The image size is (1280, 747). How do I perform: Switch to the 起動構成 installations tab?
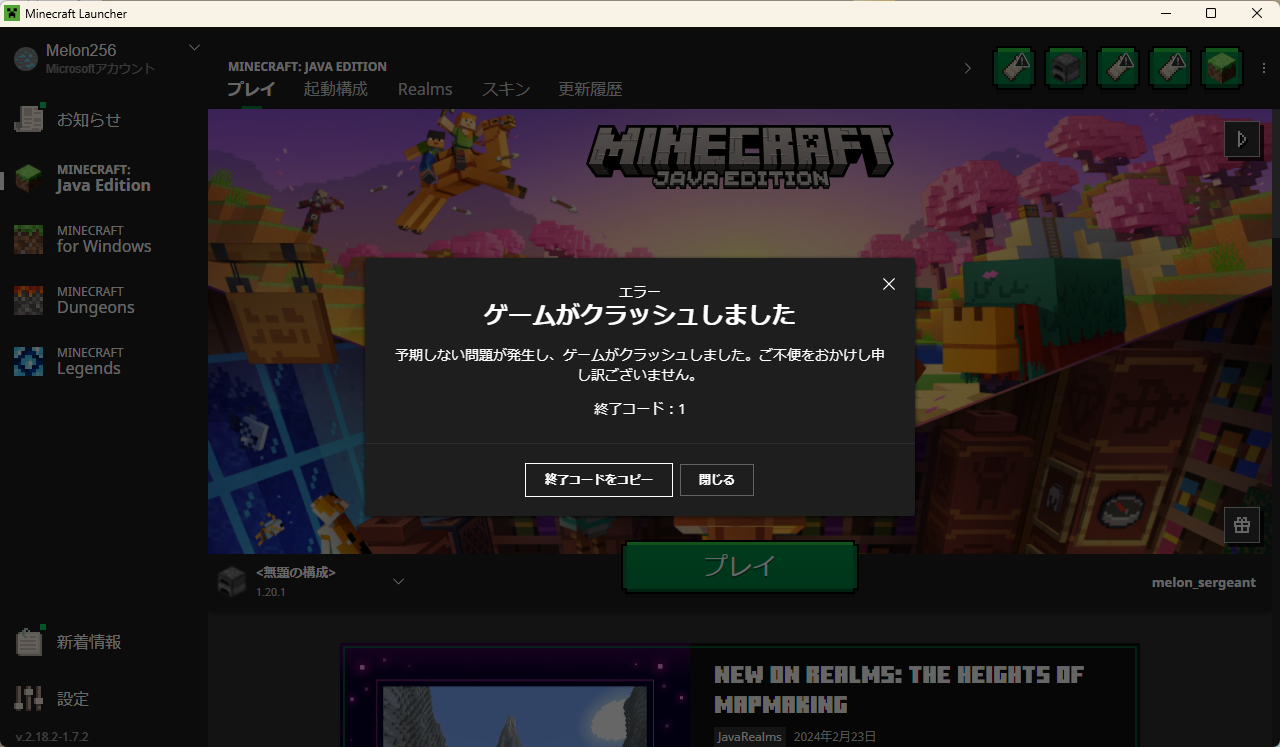coord(336,89)
